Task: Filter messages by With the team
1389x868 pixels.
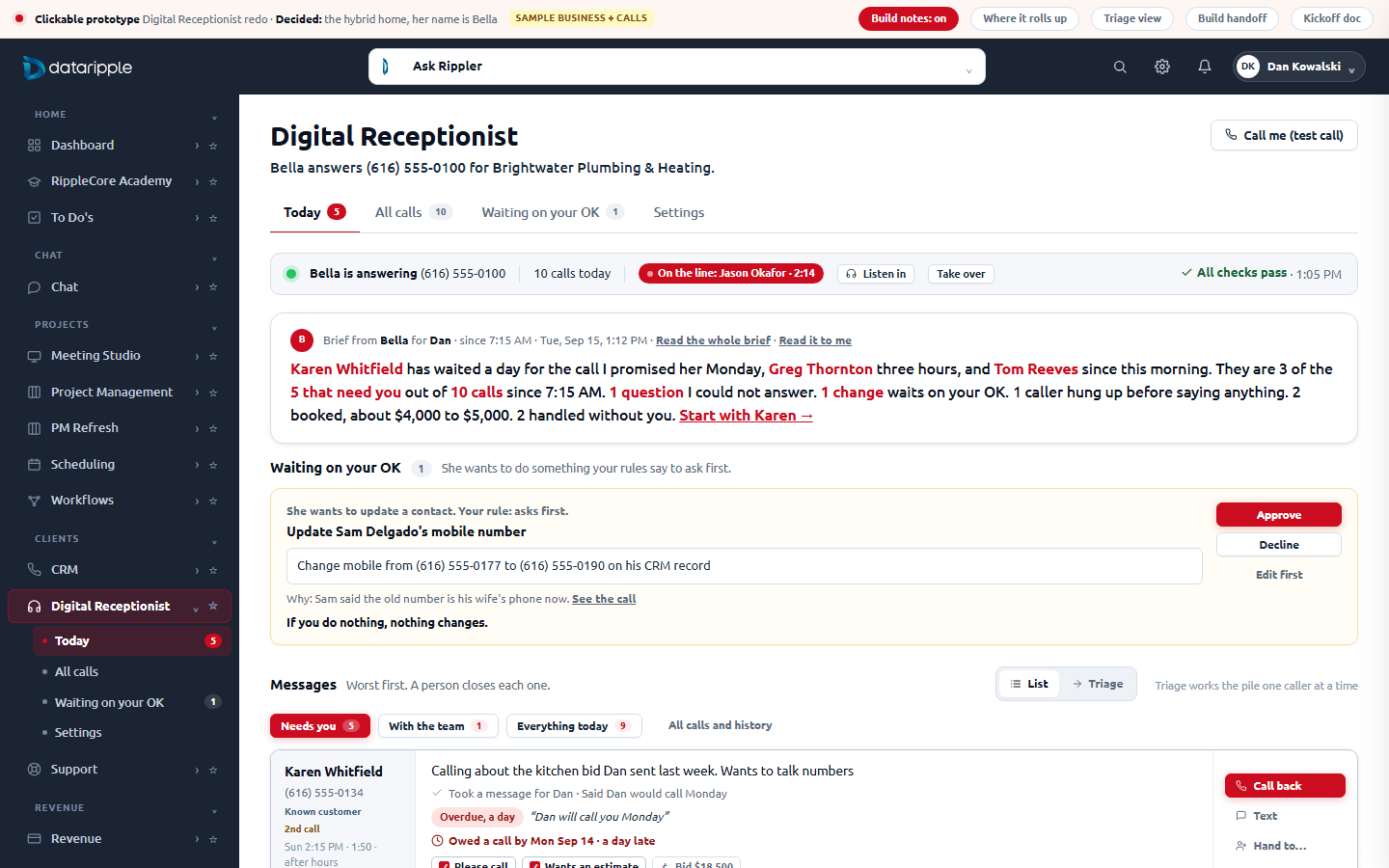Action: click(438, 726)
